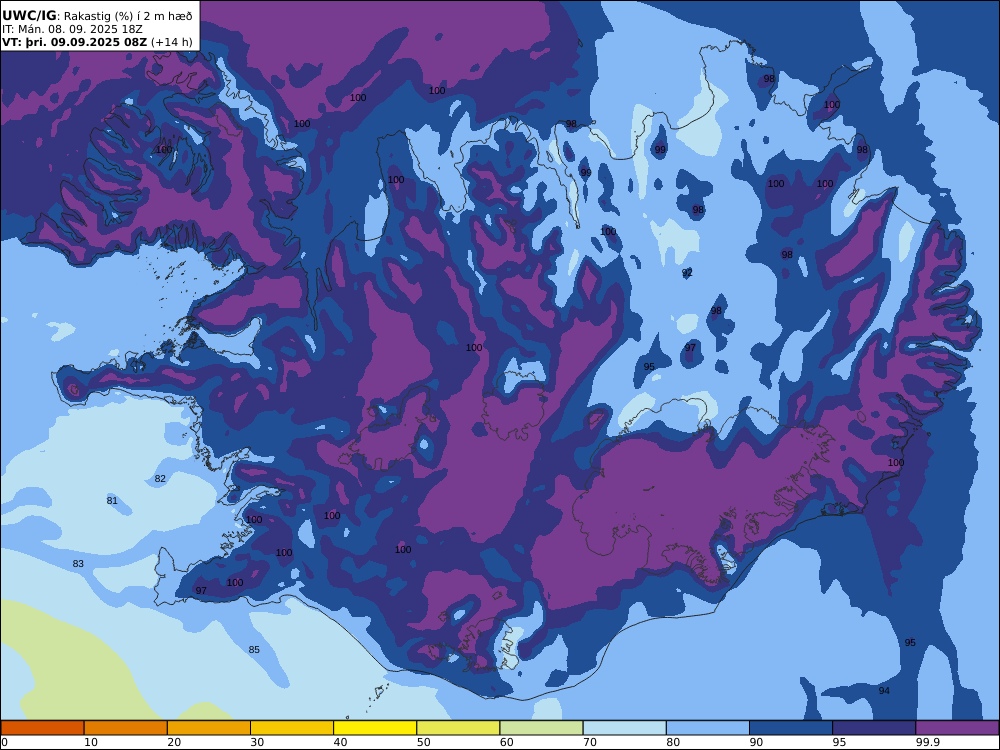The height and width of the screenshot is (750, 1000).
Task: Click the legend tick label '60'
Action: click(507, 742)
